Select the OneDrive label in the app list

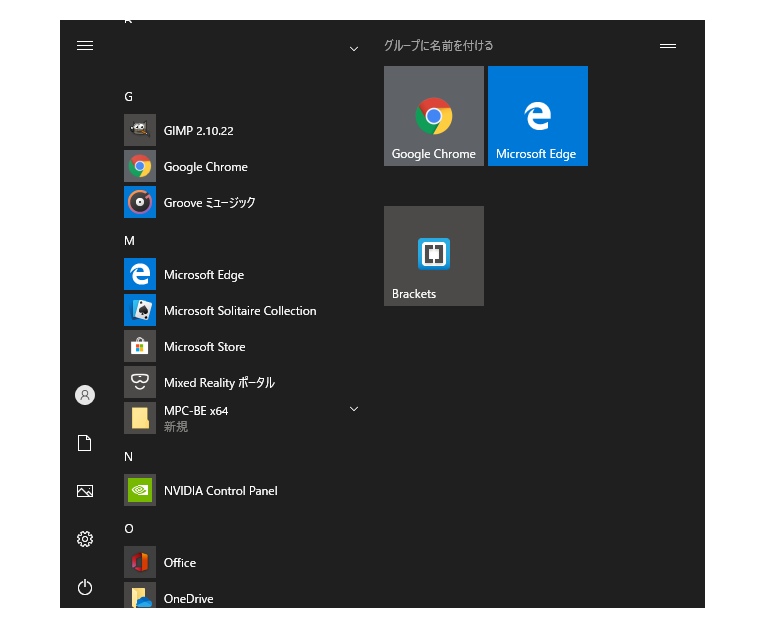click(189, 599)
